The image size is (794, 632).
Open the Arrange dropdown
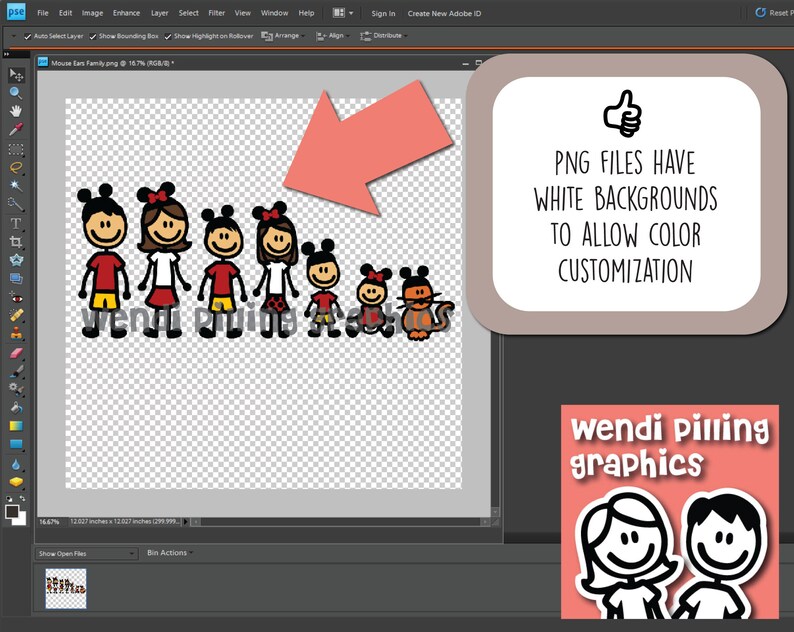(x=283, y=35)
